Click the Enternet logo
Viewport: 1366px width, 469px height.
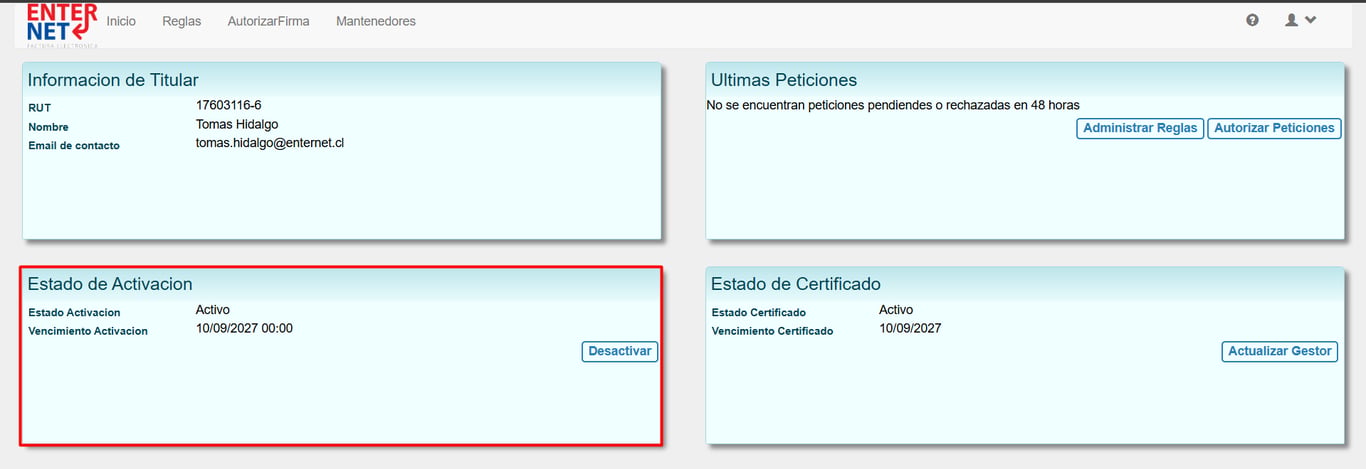point(62,24)
